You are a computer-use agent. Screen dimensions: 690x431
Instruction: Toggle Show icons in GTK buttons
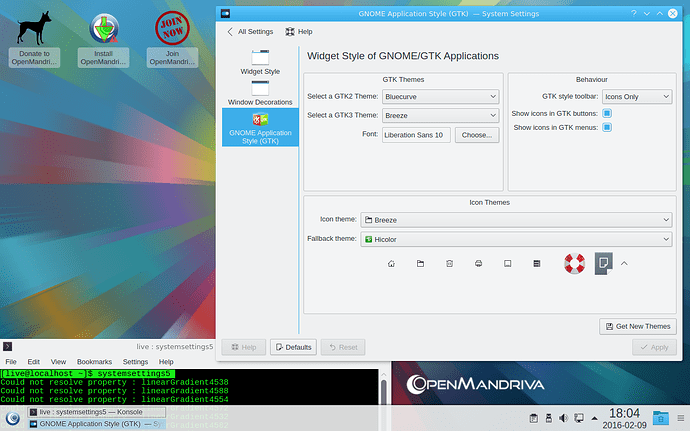[x=607, y=114]
